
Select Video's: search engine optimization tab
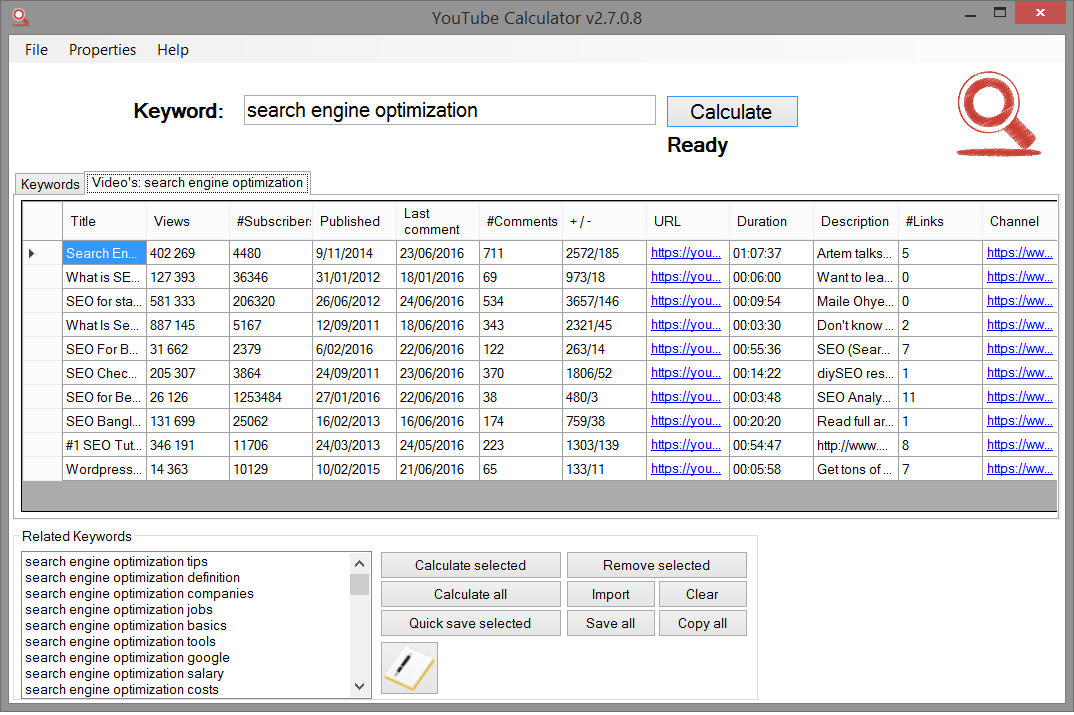coord(197,183)
